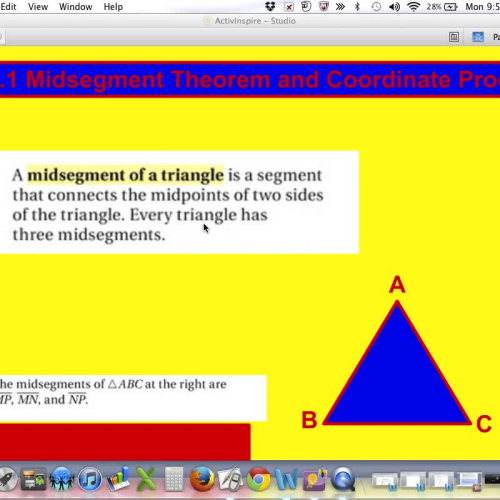
Task: Open the notepad and phone icon in Dock
Action: click(230, 479)
